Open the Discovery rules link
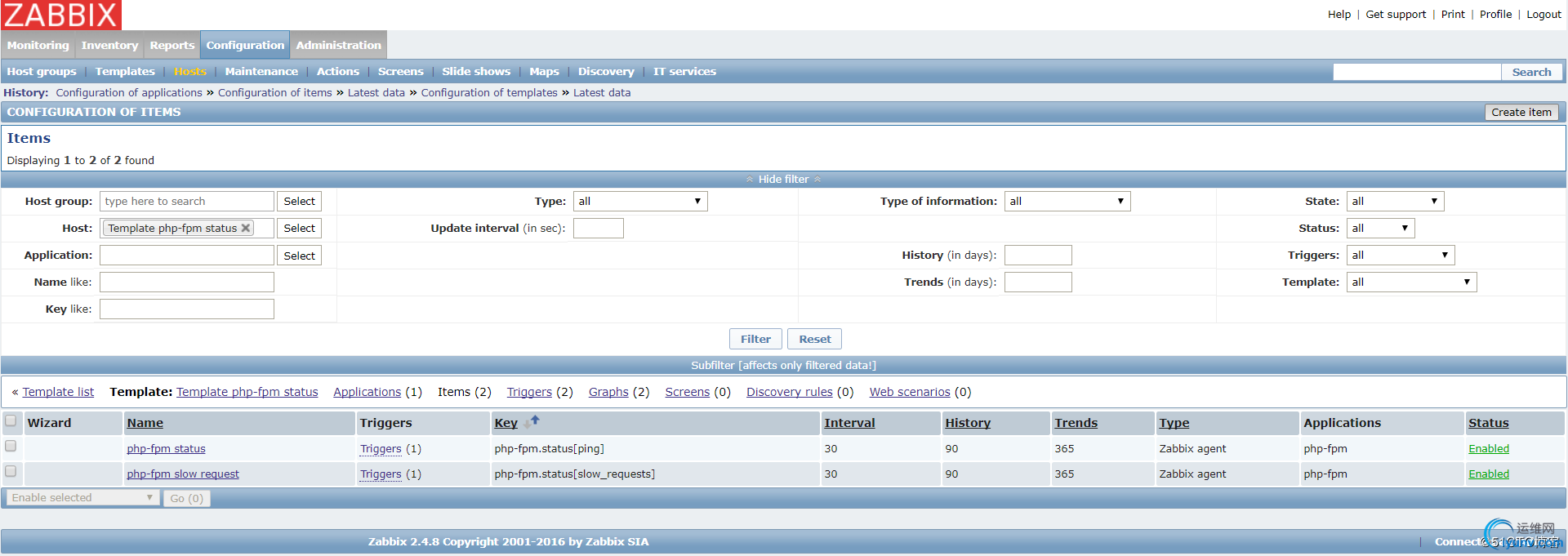 point(789,392)
